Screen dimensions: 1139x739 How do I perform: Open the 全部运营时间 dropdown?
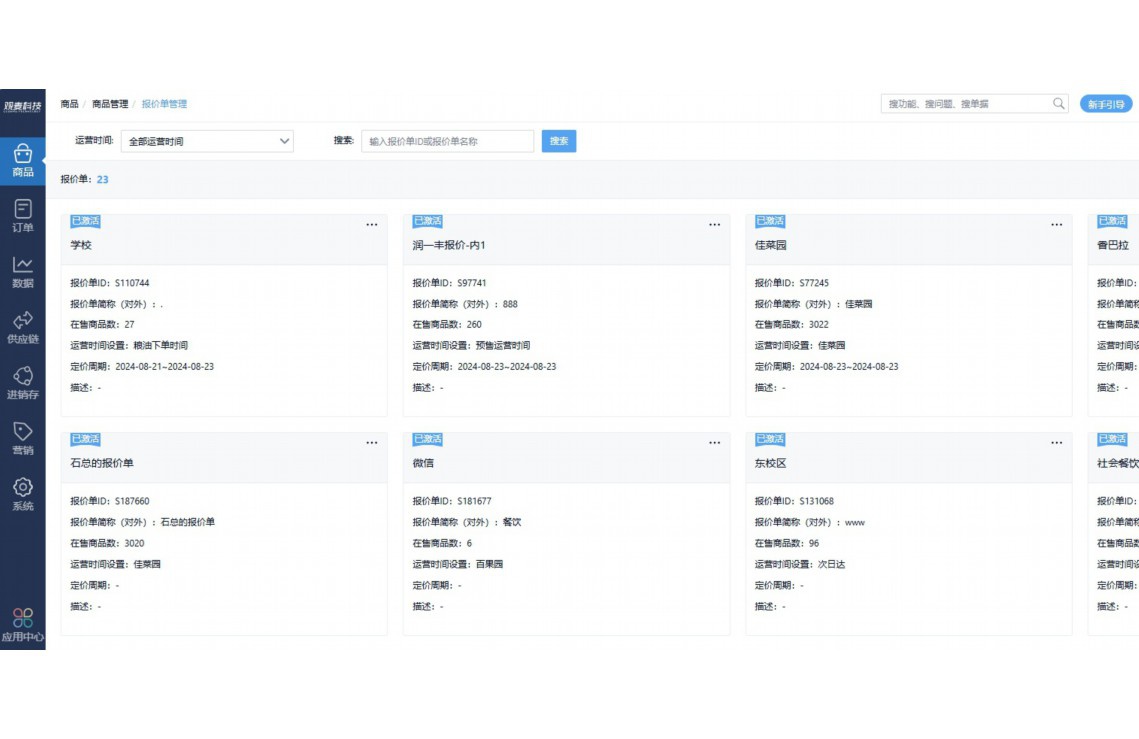pos(207,141)
